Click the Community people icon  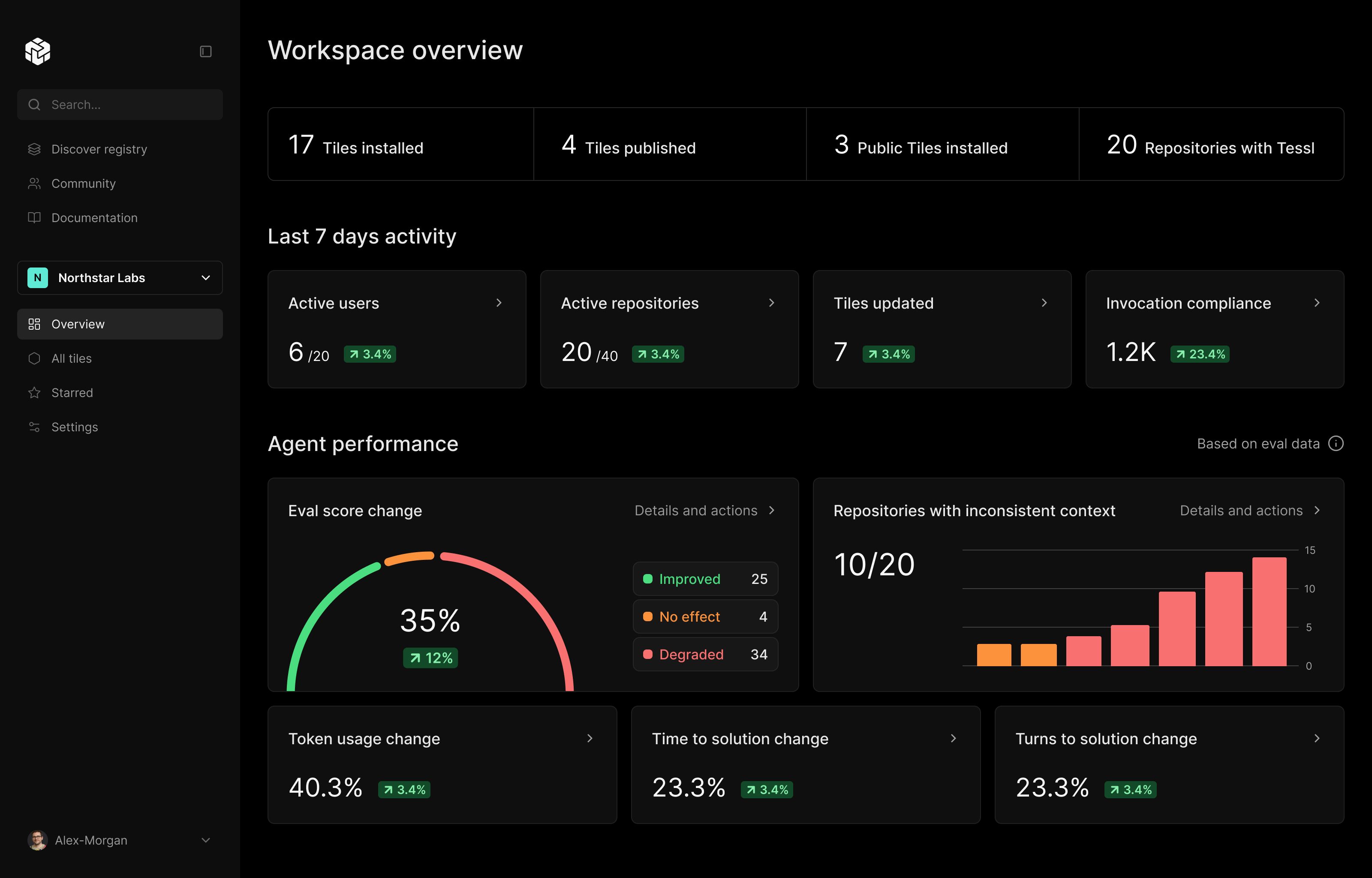pos(34,183)
